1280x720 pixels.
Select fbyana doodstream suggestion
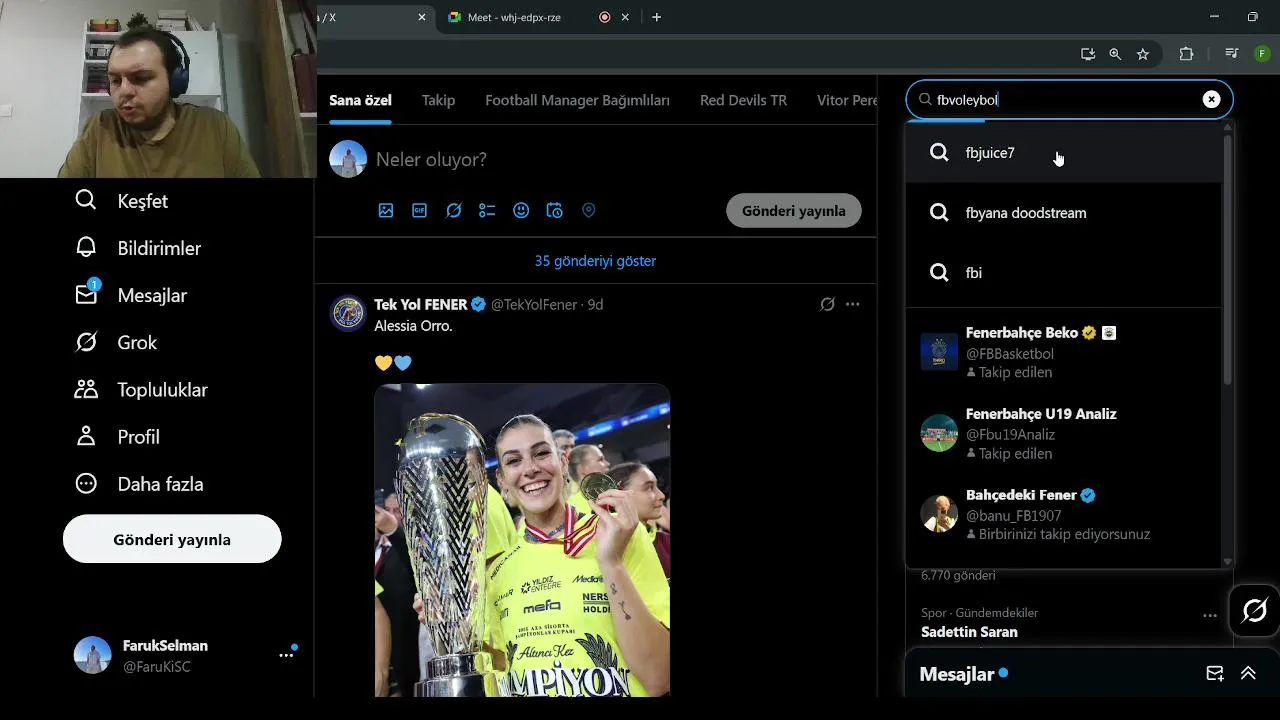tap(1064, 213)
